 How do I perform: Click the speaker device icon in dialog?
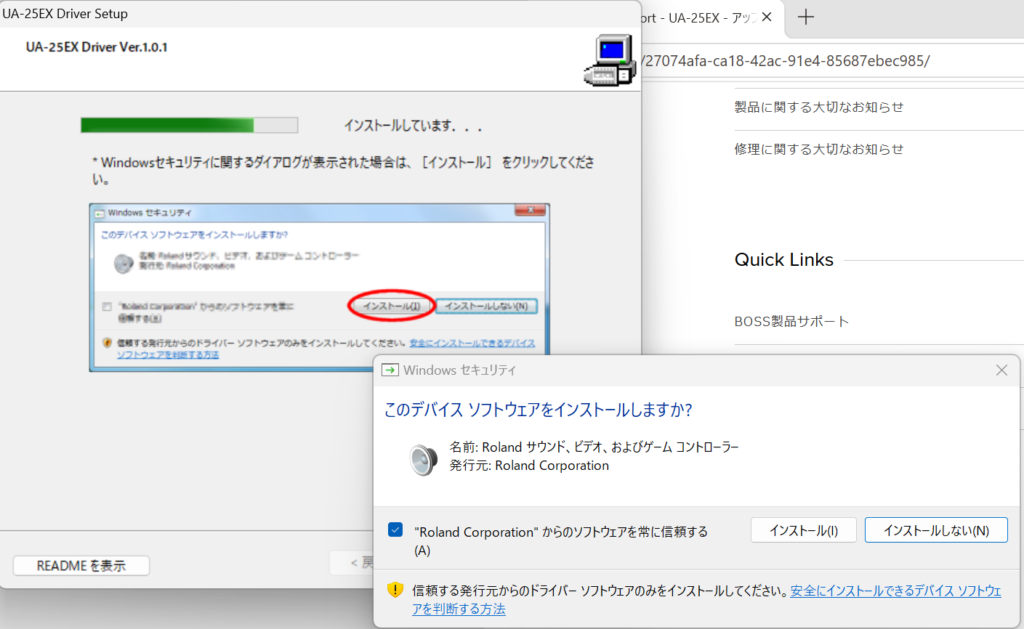pos(423,459)
